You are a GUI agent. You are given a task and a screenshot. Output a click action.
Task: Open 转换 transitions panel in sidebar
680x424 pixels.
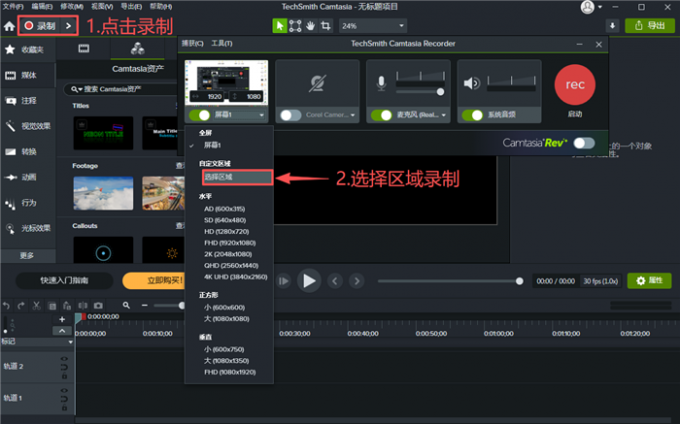tap(28, 151)
